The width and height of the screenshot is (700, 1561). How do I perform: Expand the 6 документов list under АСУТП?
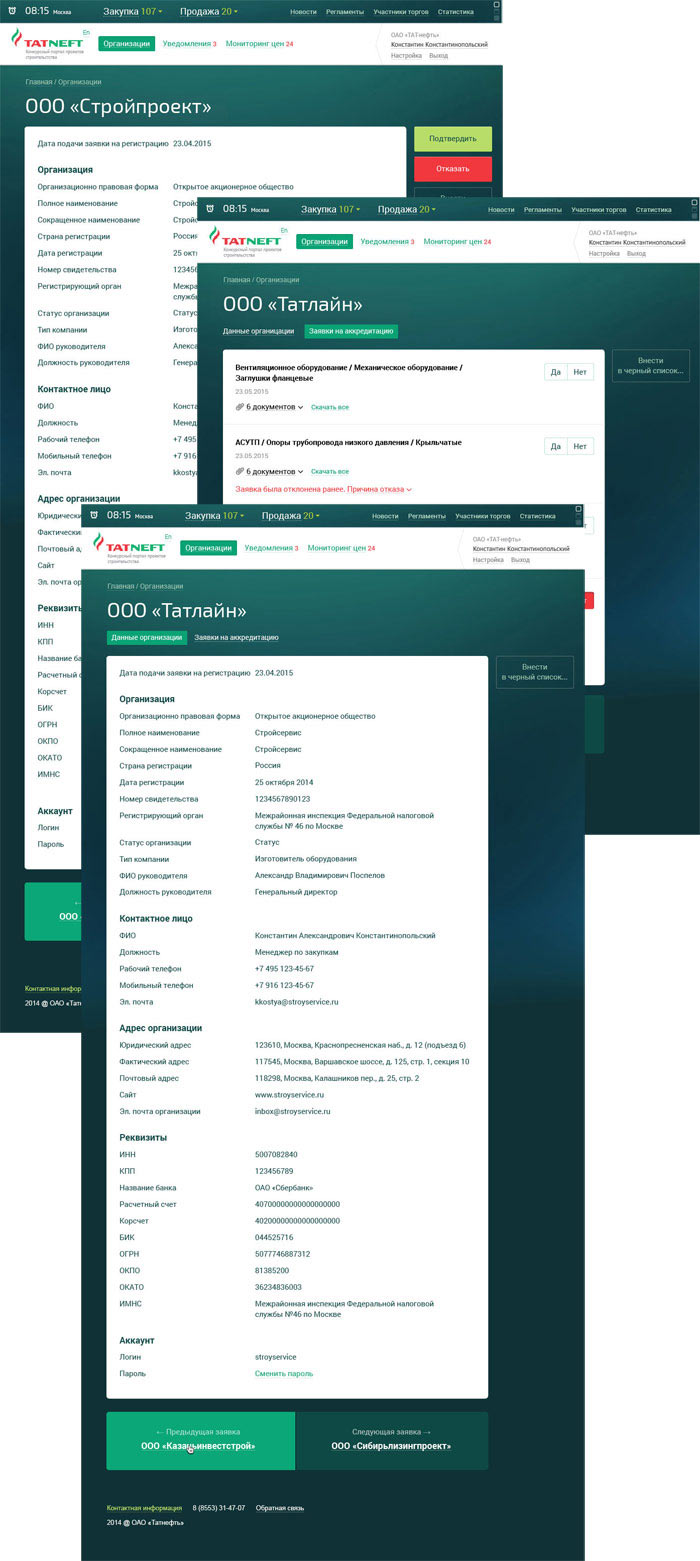coord(270,471)
